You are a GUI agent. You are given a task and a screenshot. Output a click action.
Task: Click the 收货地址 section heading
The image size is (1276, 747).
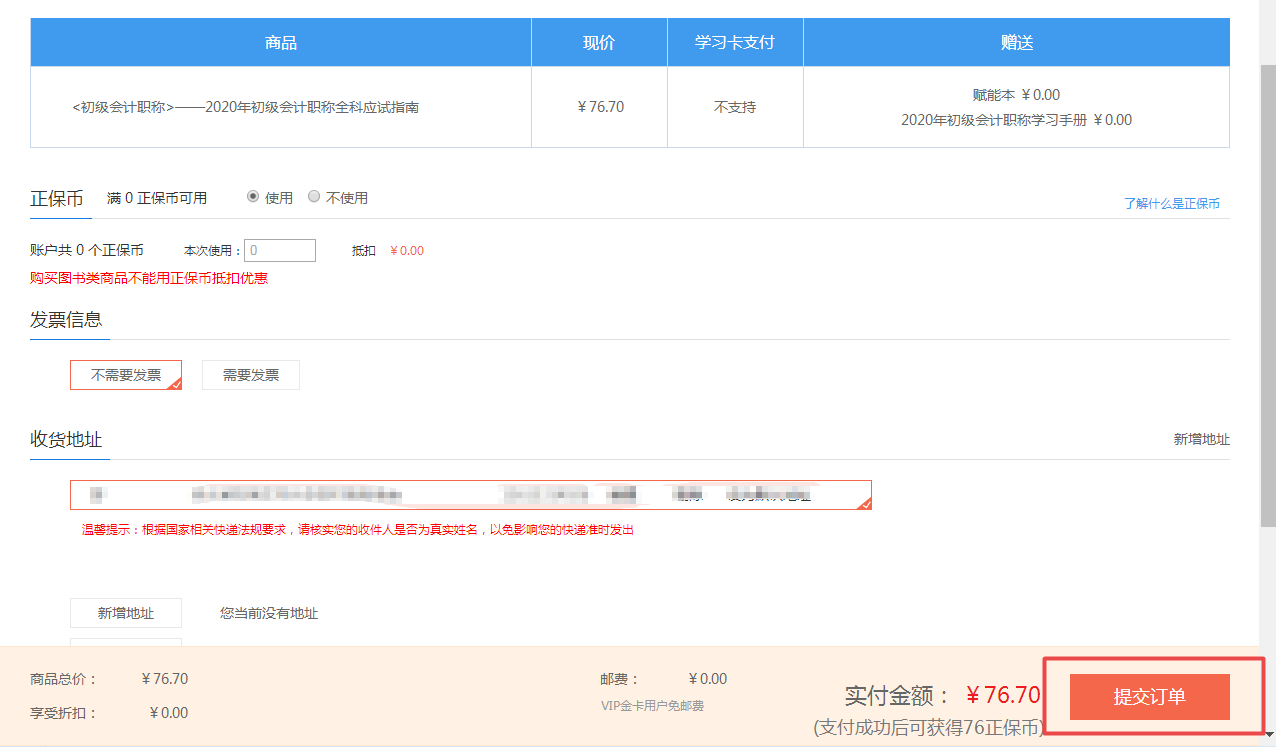point(69,440)
